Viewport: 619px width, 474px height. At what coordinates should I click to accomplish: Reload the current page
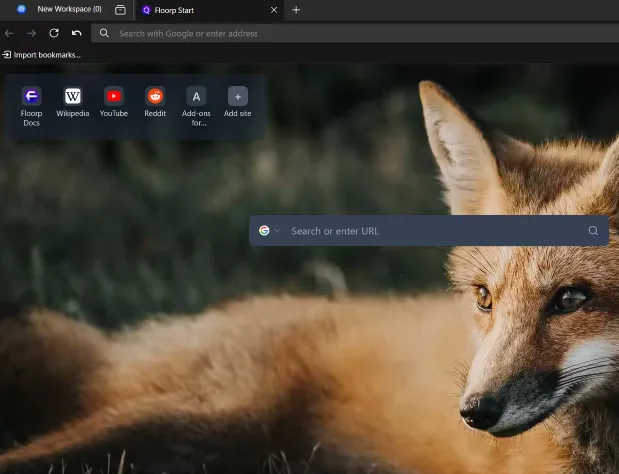pos(54,33)
